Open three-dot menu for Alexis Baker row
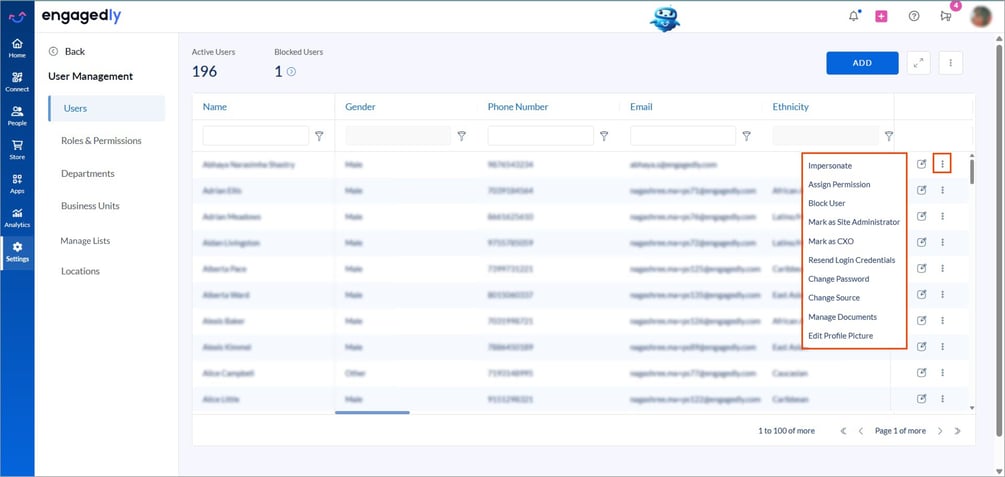 942,320
